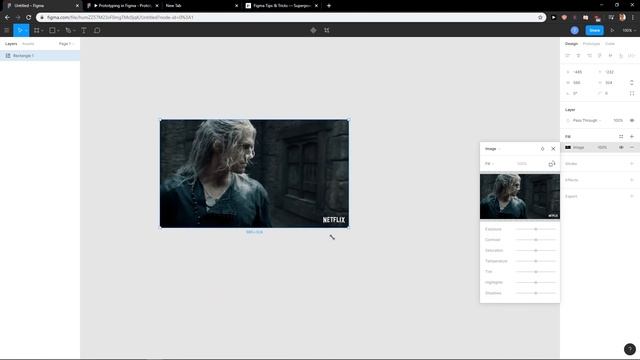
Task: Click blend mode drop icon in Image popup
Action: (x=542, y=149)
